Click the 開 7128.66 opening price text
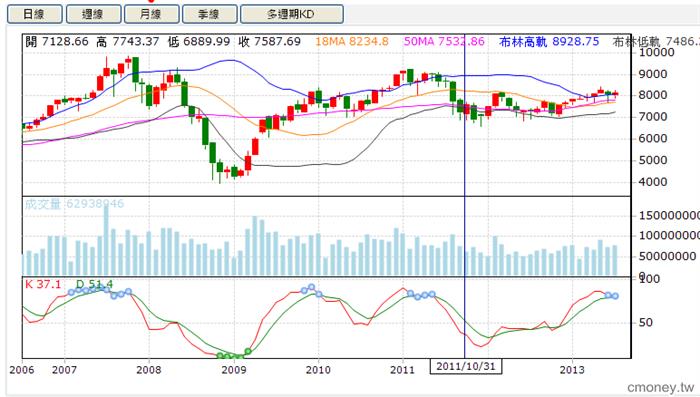 [x=57, y=42]
